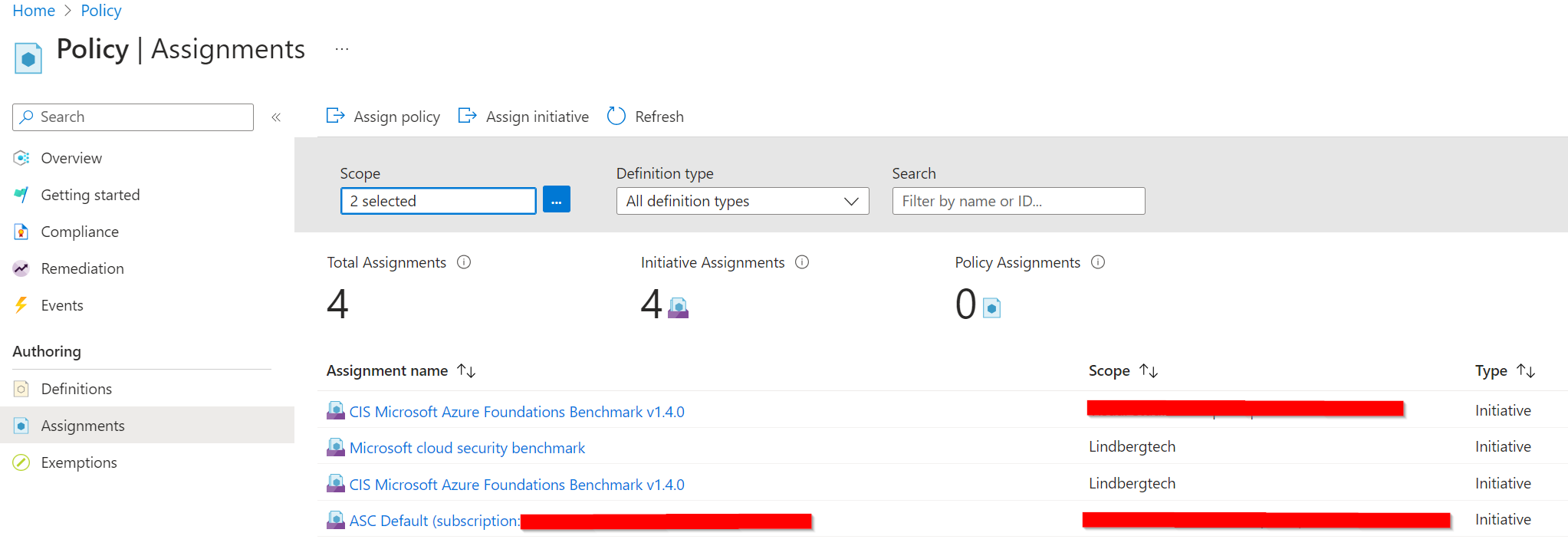
Task: Click the Definitions sidebar icon
Action: (x=21, y=389)
